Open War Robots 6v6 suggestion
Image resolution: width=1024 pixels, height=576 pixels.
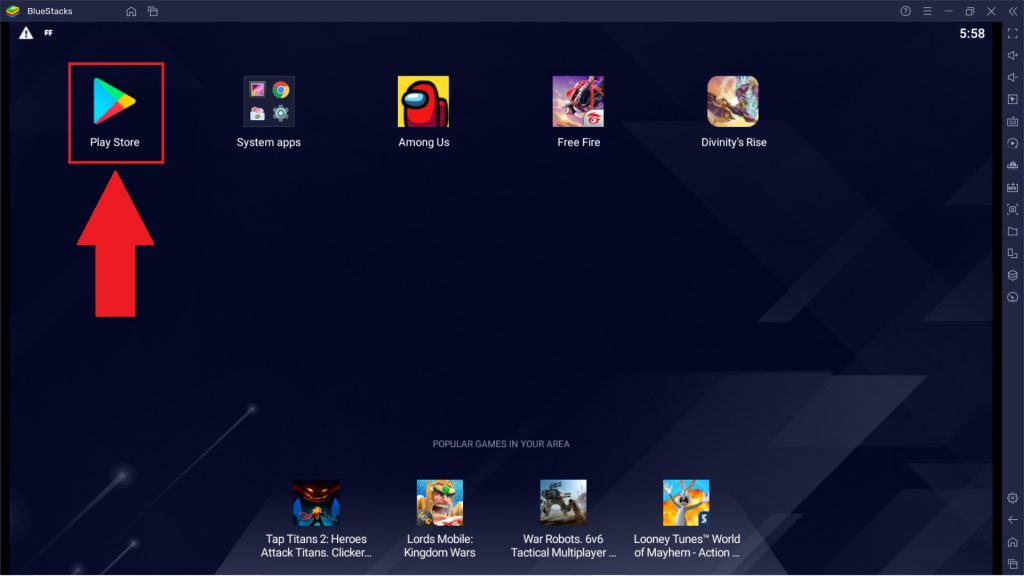tap(563, 519)
